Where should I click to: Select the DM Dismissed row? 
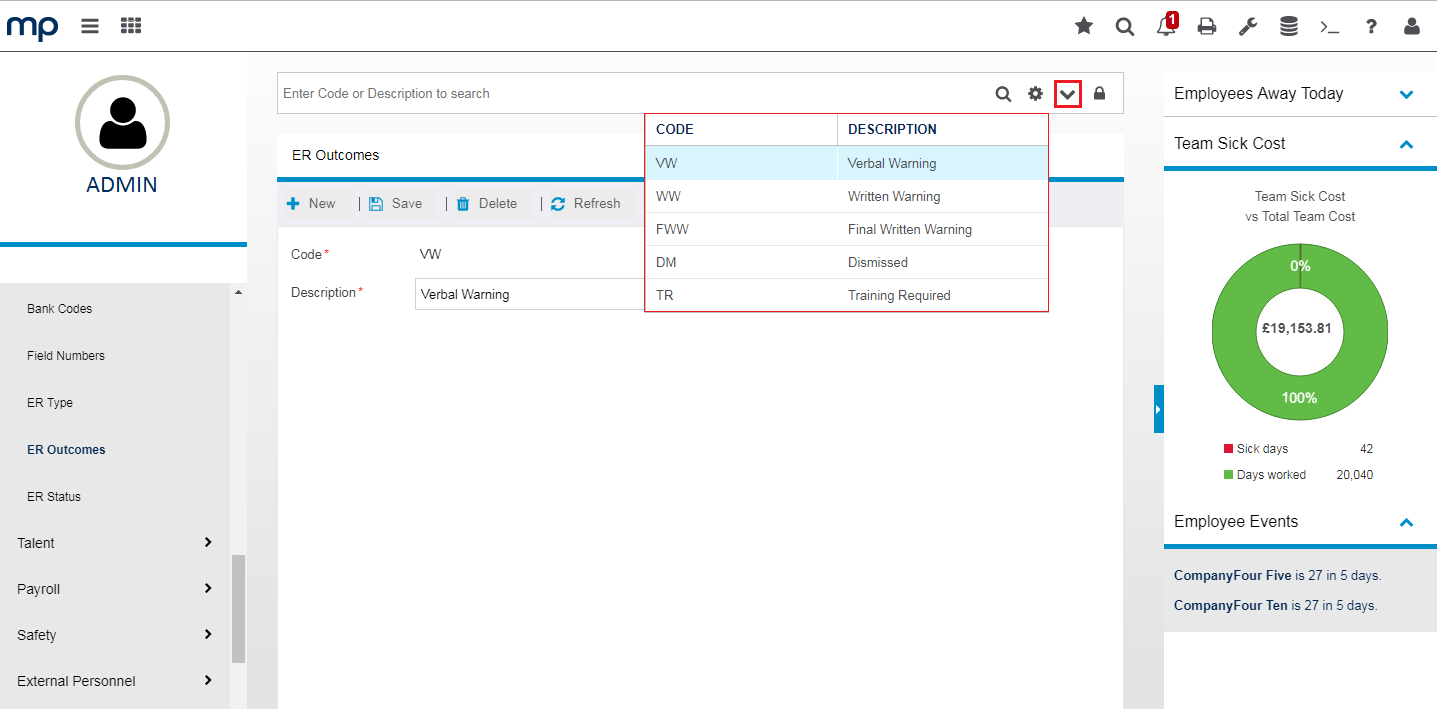click(x=846, y=262)
